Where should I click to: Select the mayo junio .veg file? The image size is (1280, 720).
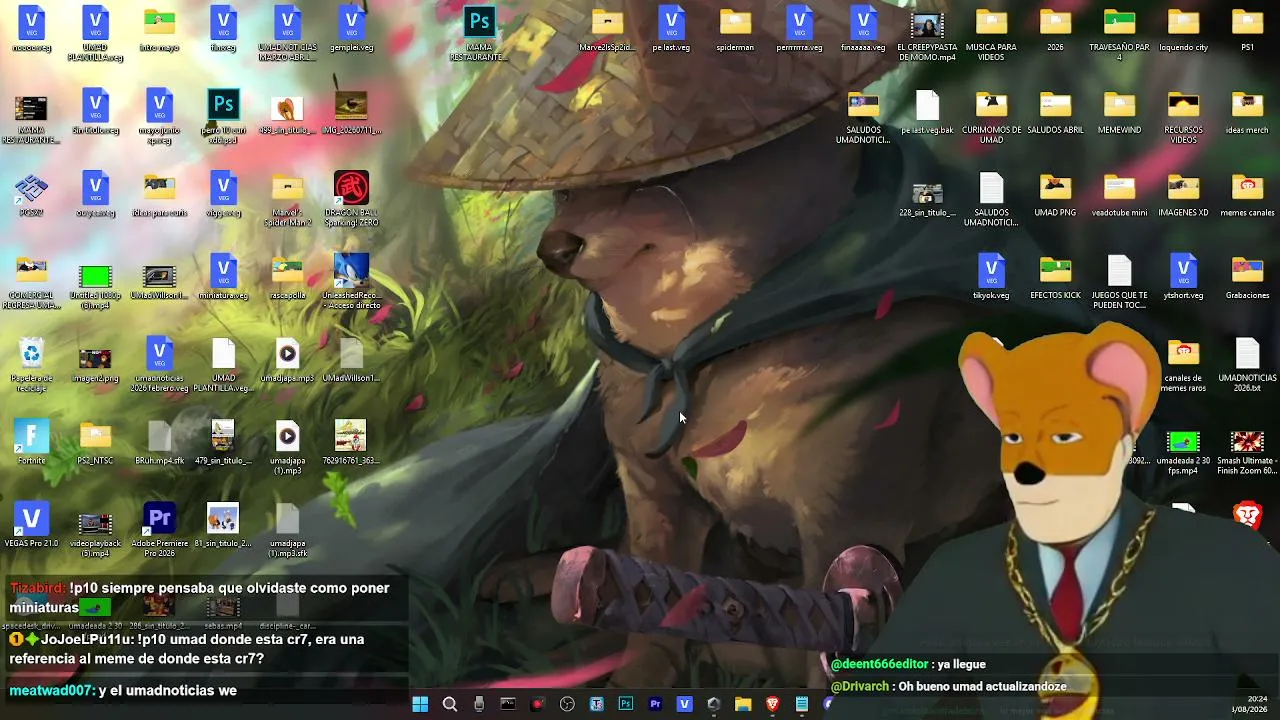tap(159, 116)
